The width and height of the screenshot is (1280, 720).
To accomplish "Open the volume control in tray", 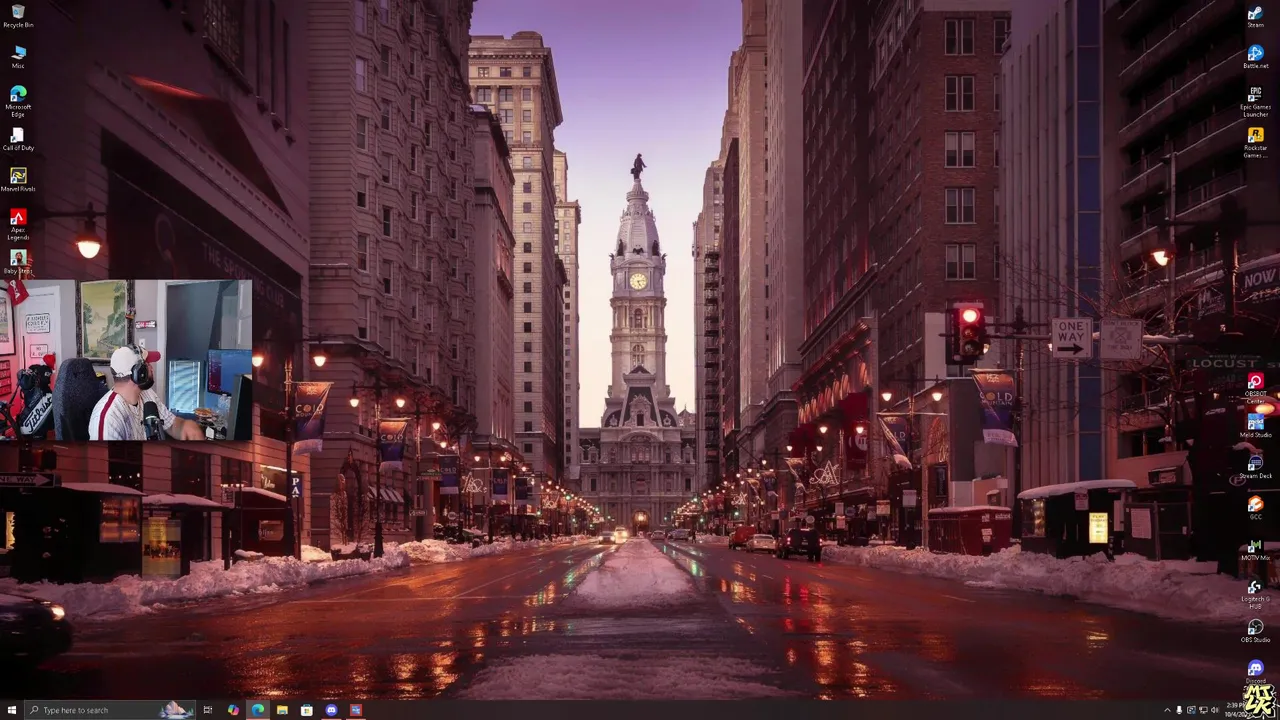I will (1215, 710).
